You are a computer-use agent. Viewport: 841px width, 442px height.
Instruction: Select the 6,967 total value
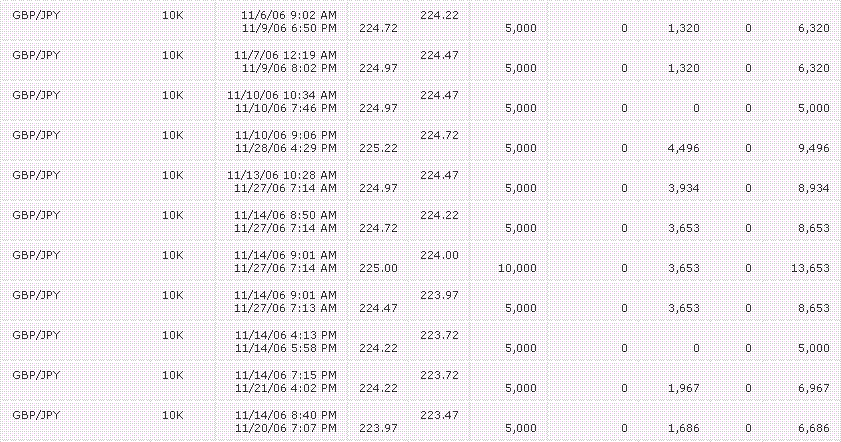[814, 388]
